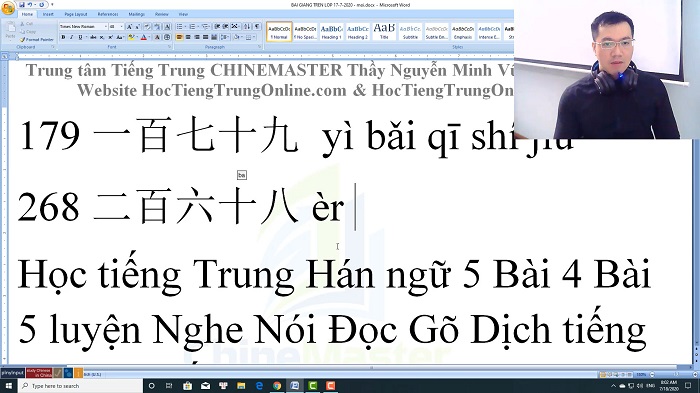
Task: Toggle bold formatting
Action: [x=63, y=37]
